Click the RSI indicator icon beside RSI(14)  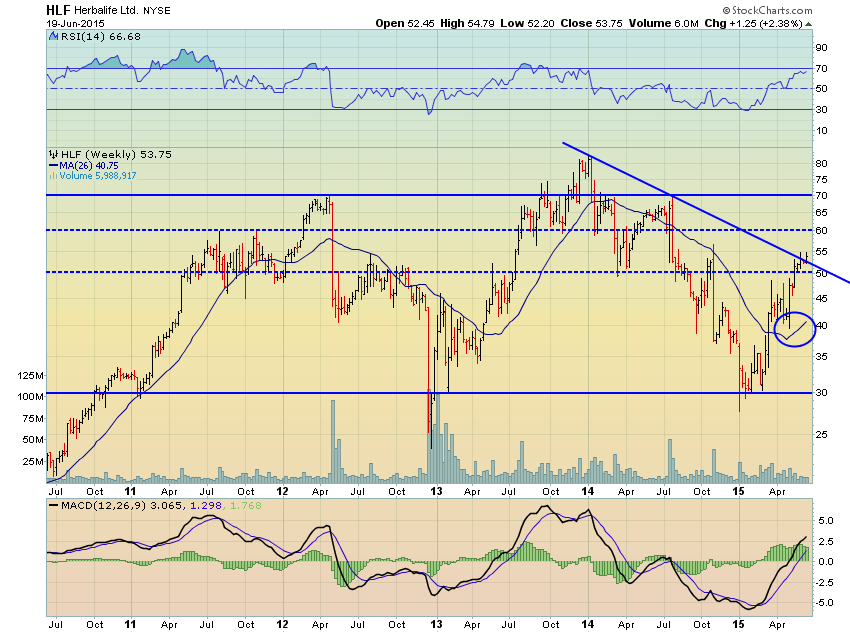click(53, 36)
